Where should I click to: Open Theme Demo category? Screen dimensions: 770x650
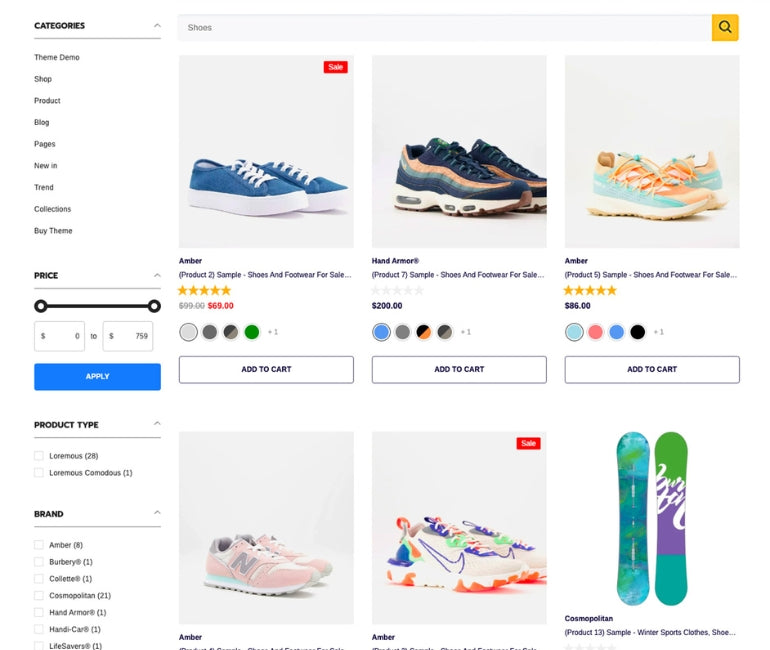pyautogui.click(x=57, y=58)
